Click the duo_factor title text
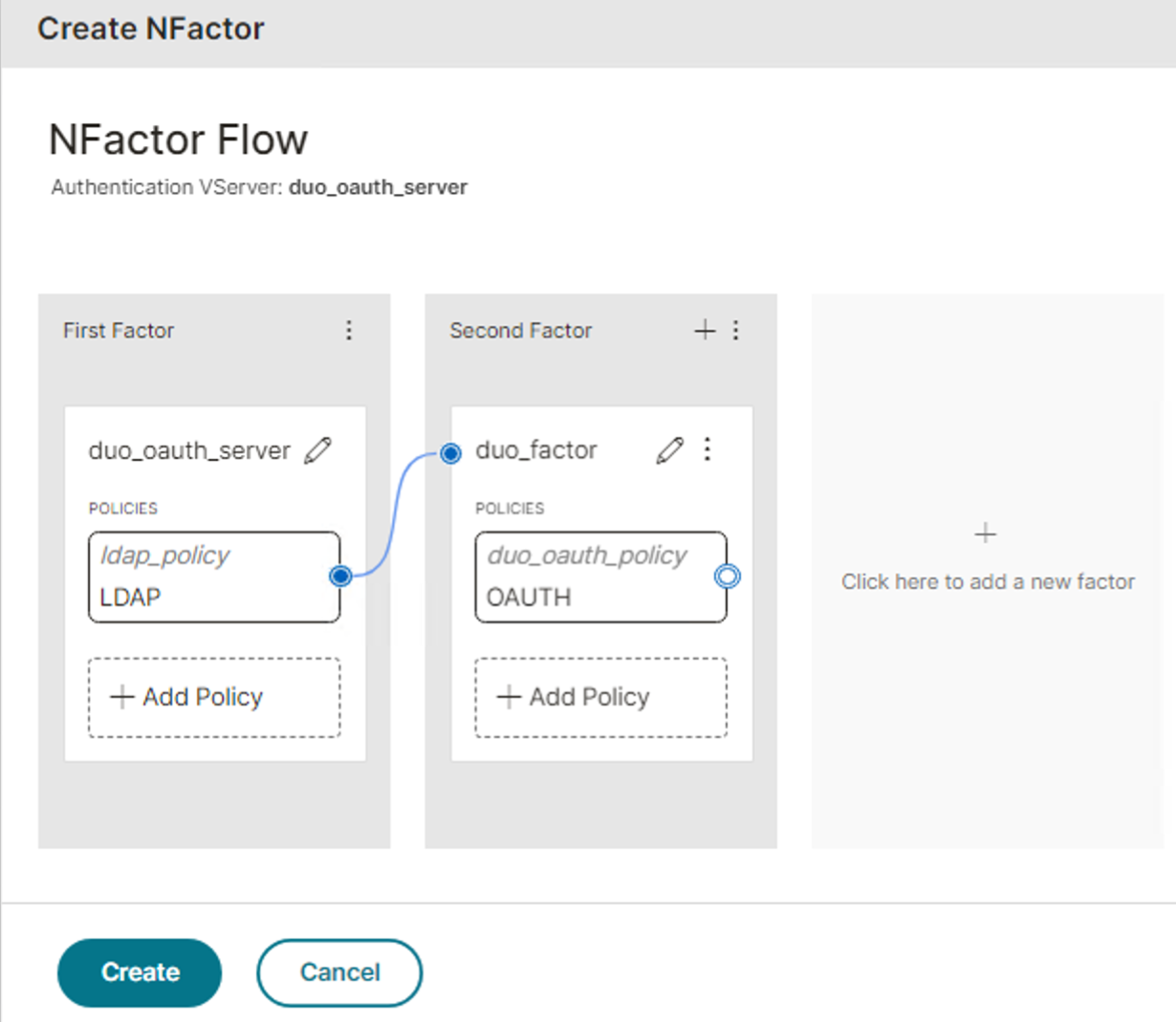Image resolution: width=1176 pixels, height=1022 pixels. [x=536, y=450]
